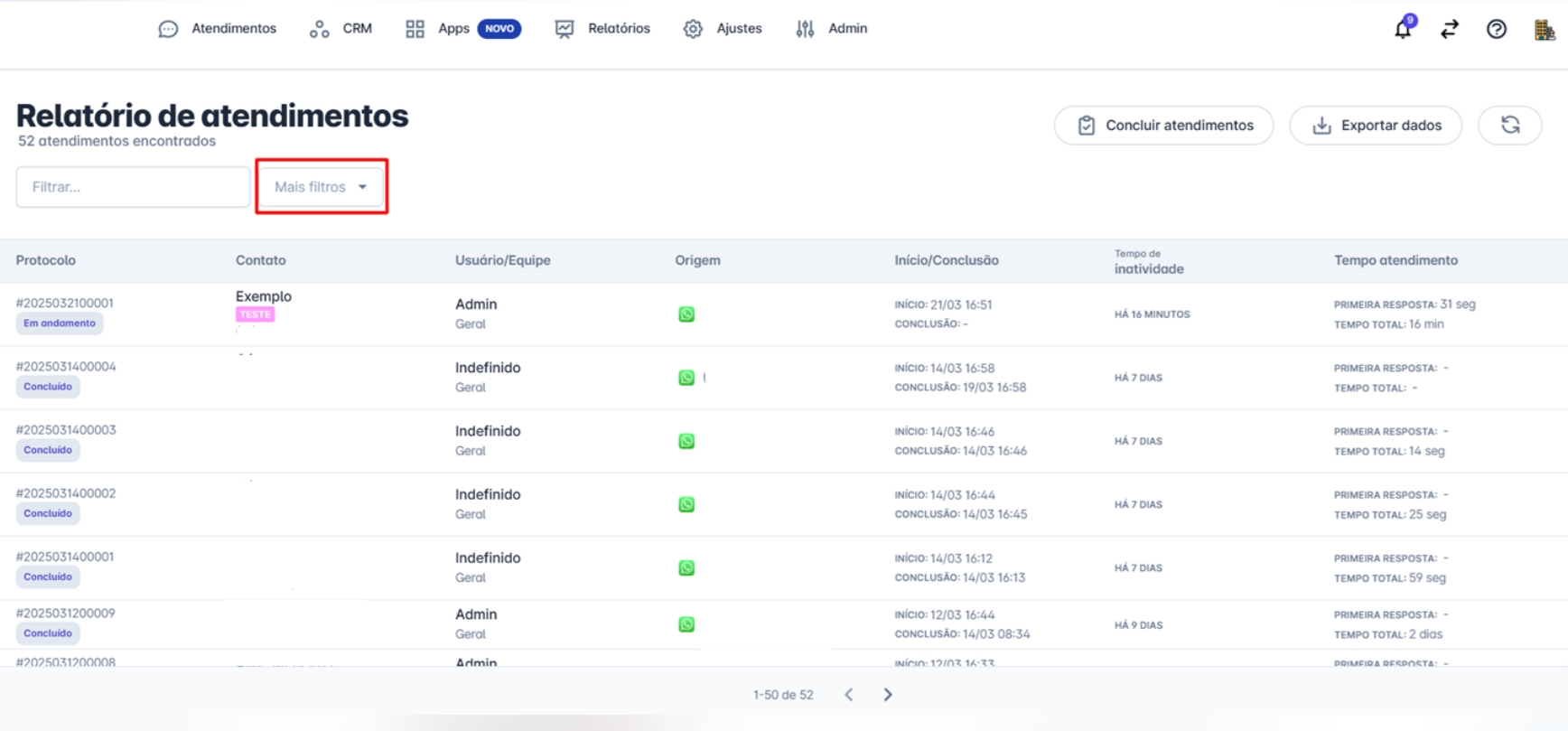Click the TESTE tag under Exemplo contact

pos(255,314)
